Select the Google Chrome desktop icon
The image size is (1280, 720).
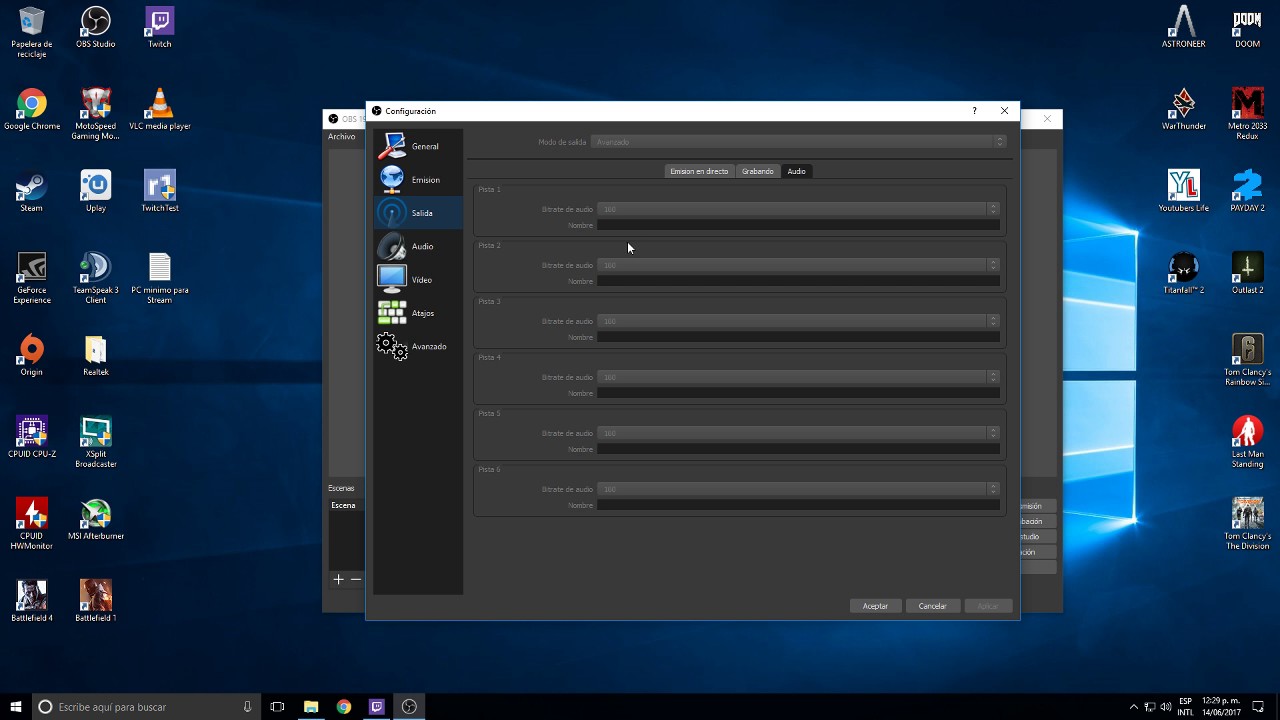click(32, 109)
